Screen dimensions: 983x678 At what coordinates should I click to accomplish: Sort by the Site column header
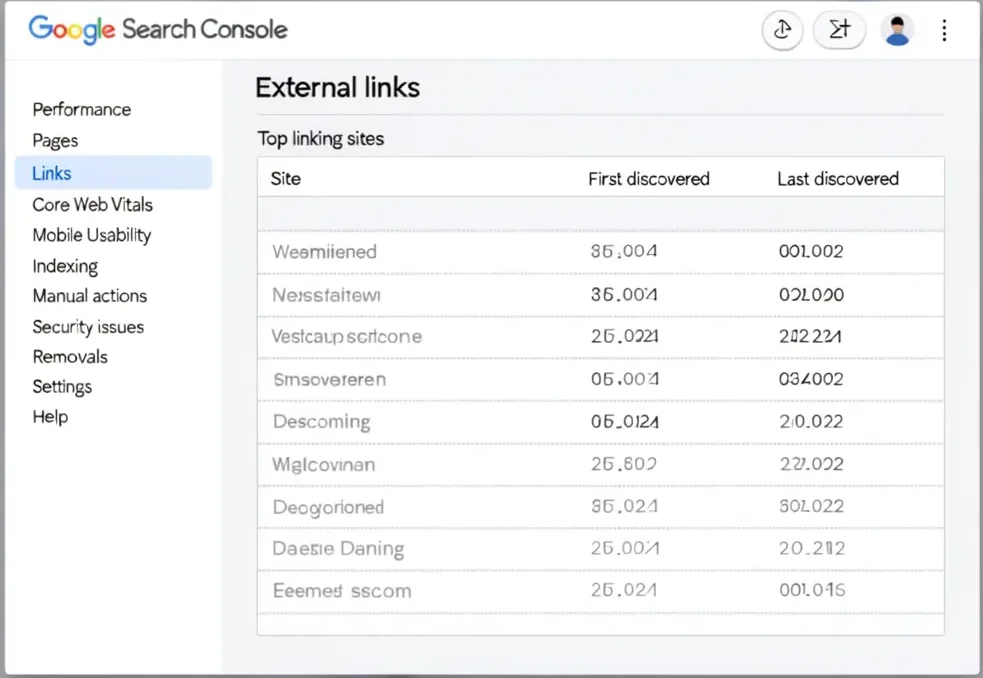pos(286,179)
